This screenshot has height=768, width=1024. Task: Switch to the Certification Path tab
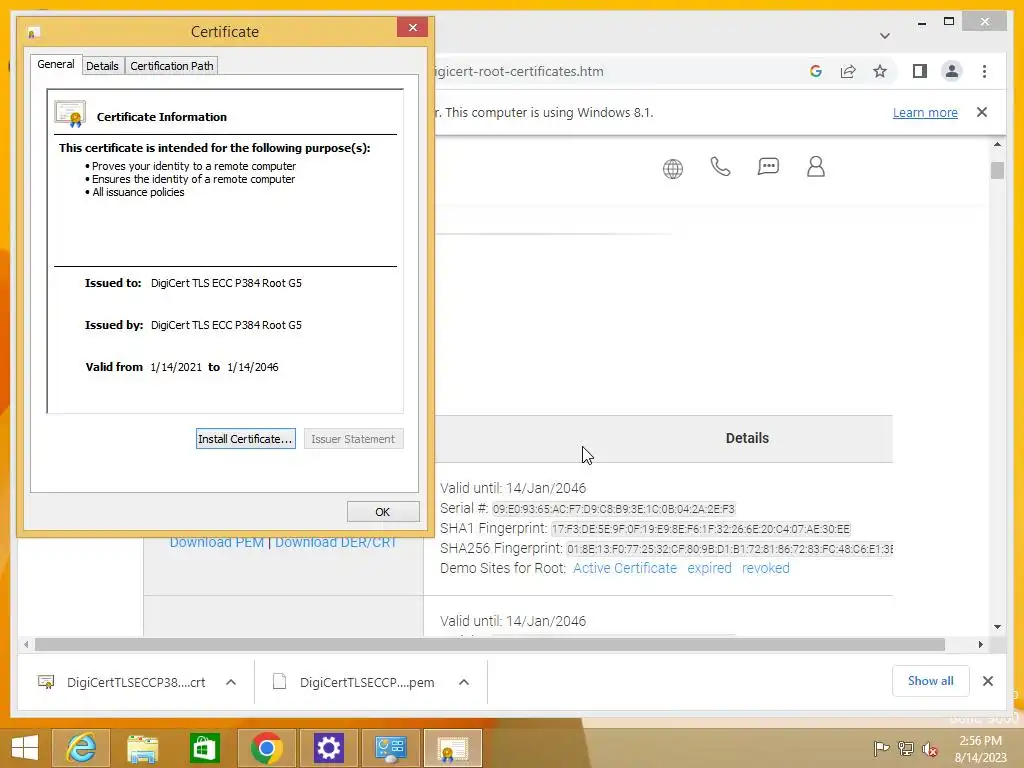point(172,66)
